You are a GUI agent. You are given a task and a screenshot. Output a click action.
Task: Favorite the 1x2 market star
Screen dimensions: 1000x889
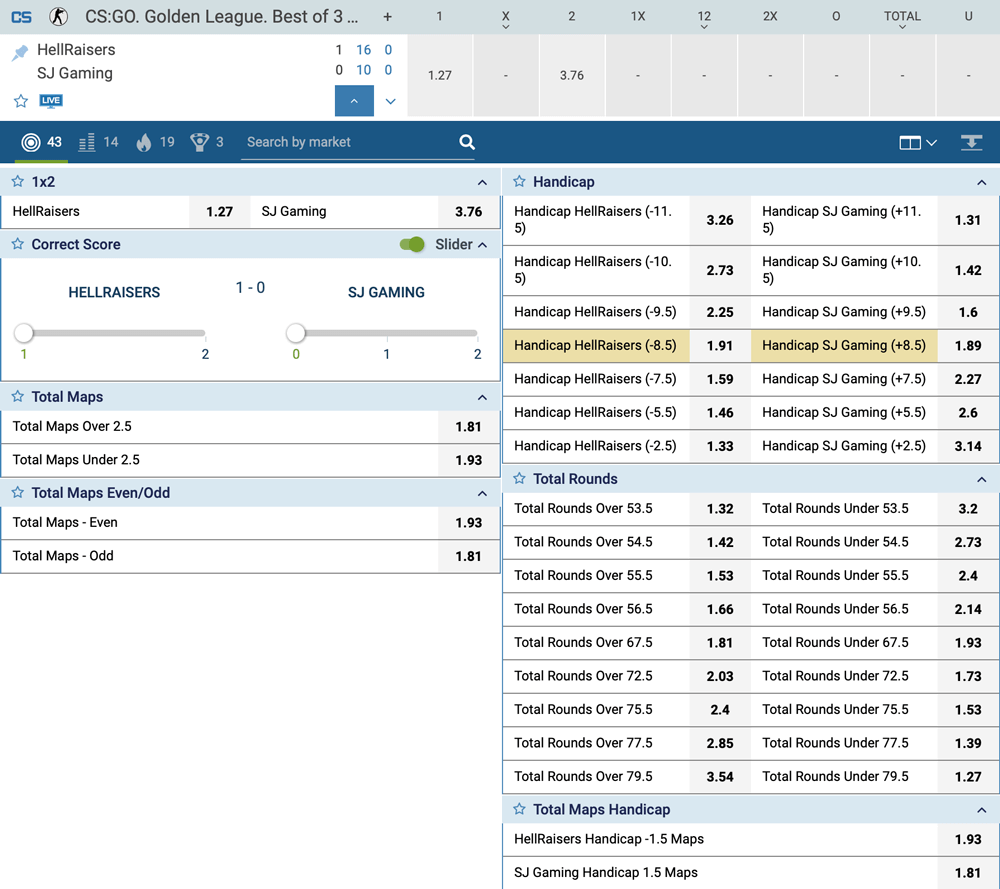[18, 182]
